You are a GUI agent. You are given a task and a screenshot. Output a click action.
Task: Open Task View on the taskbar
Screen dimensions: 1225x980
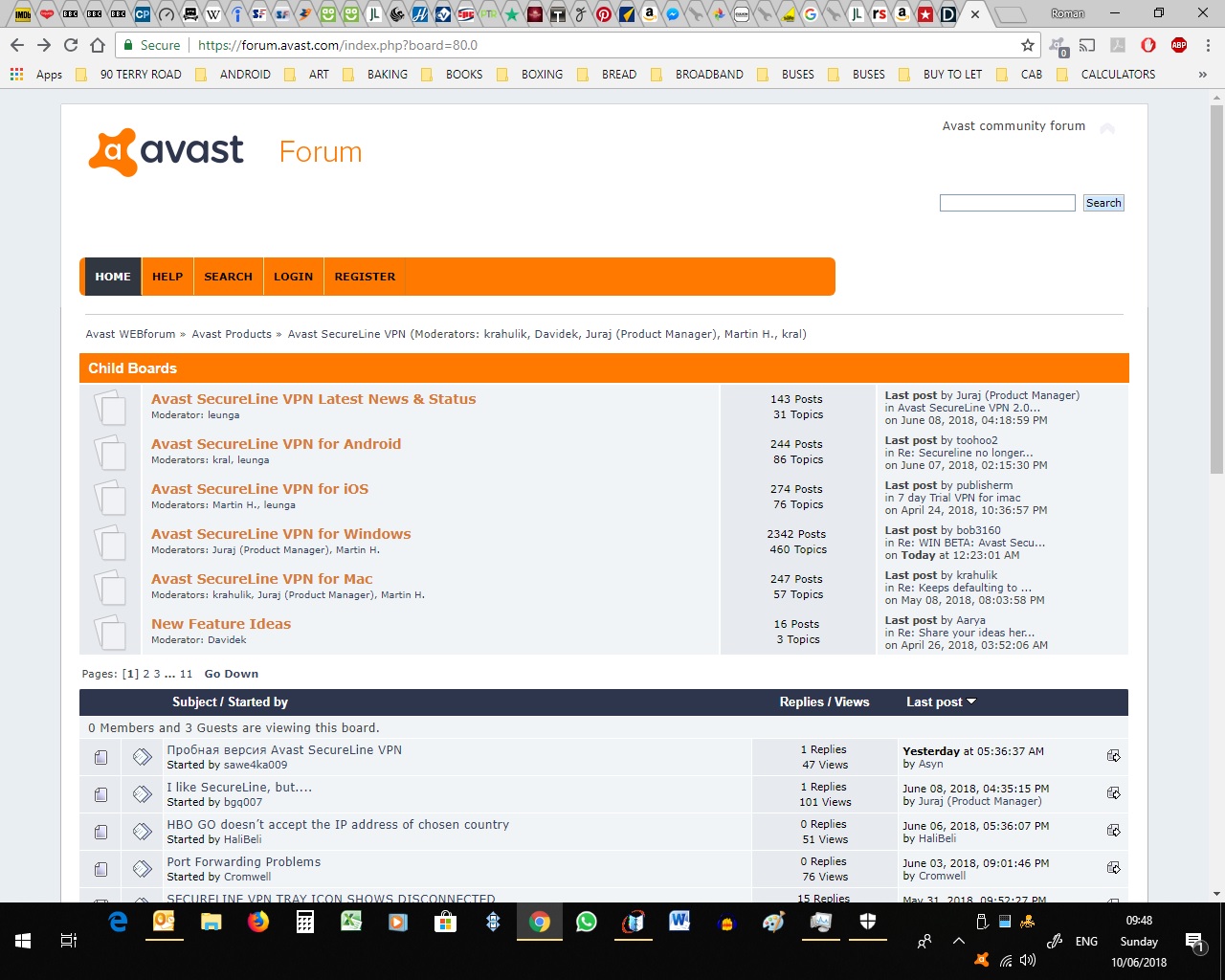(69, 941)
